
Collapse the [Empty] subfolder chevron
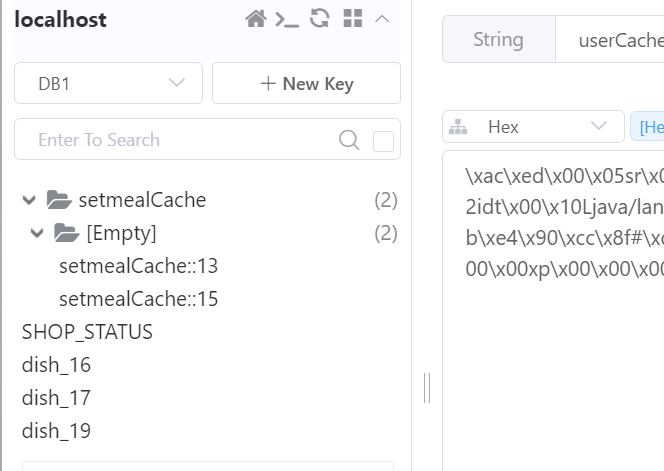[37, 233]
